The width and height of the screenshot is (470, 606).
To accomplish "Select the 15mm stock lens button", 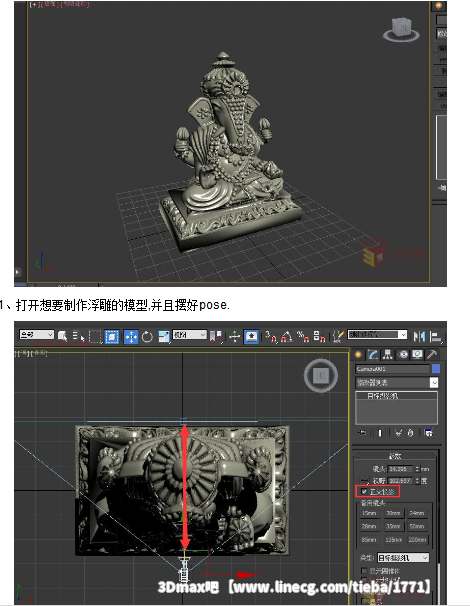I will (x=369, y=513).
